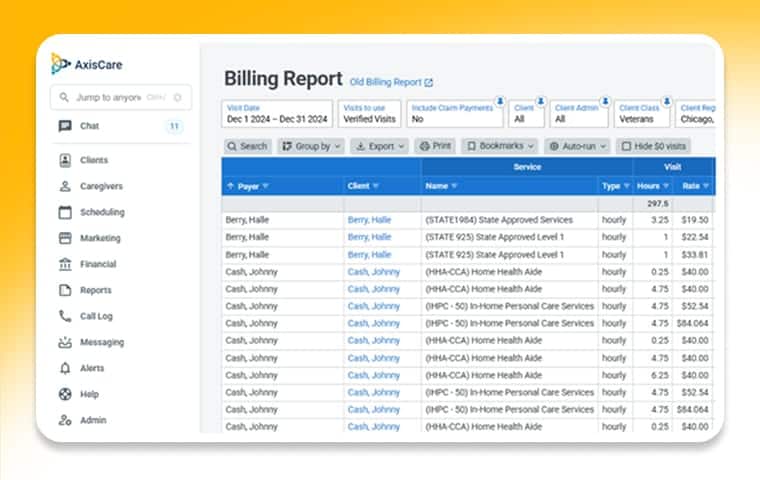Image resolution: width=760 pixels, height=480 pixels.
Task: Open the Chat icon in sidebar
Action: pyautogui.click(x=65, y=126)
